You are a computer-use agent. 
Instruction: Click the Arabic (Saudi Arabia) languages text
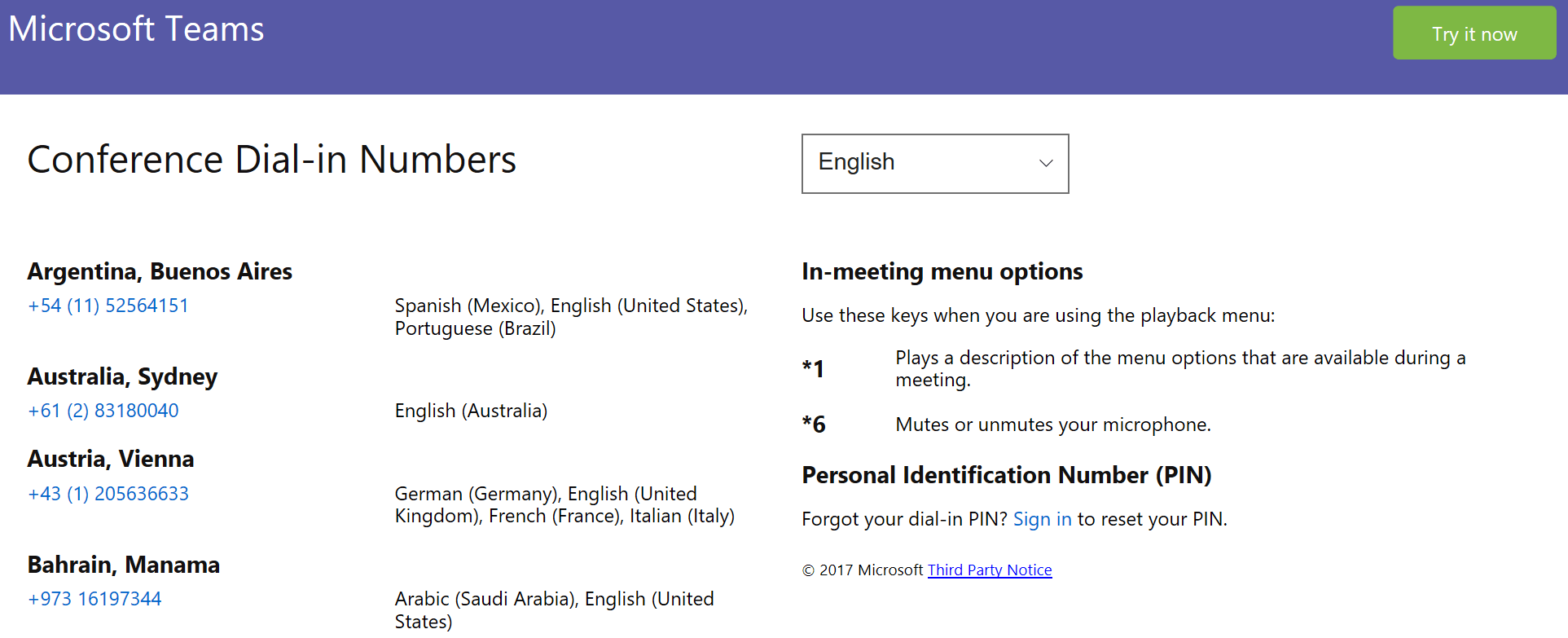[x=554, y=610]
